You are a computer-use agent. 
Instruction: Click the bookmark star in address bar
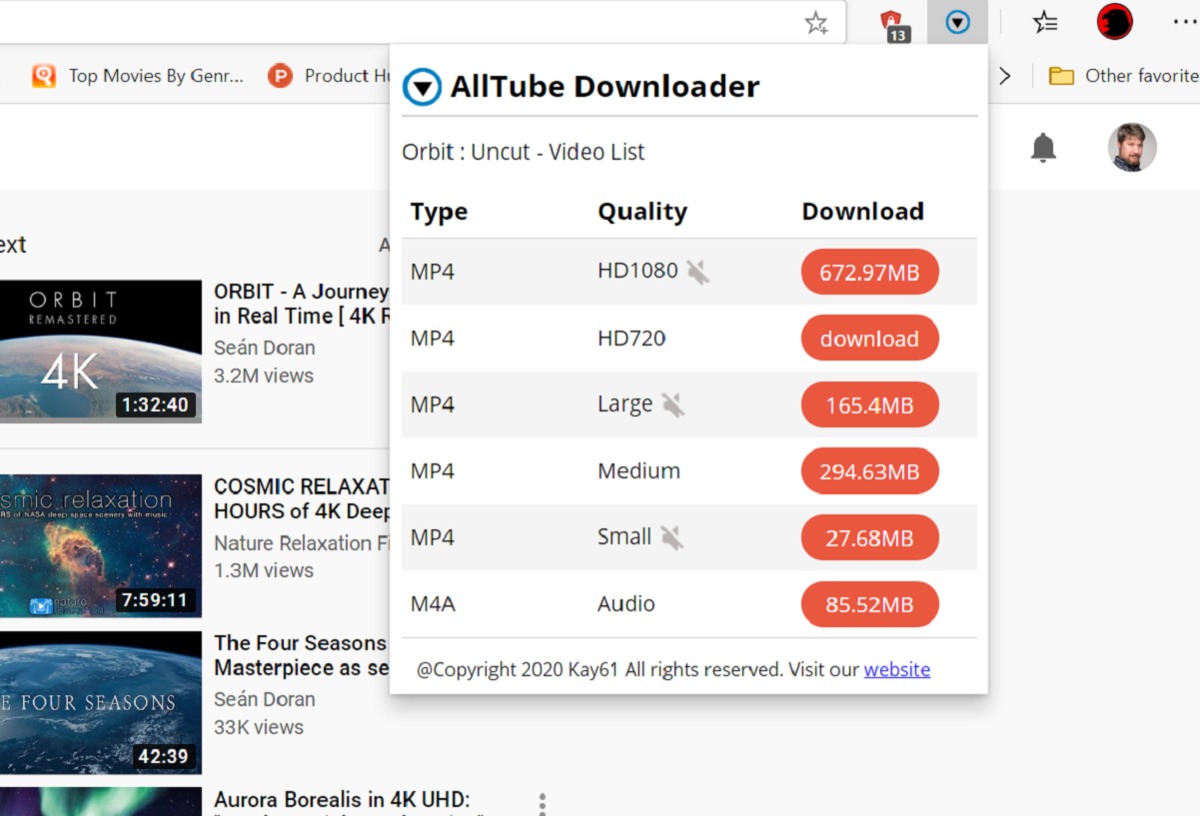816,22
